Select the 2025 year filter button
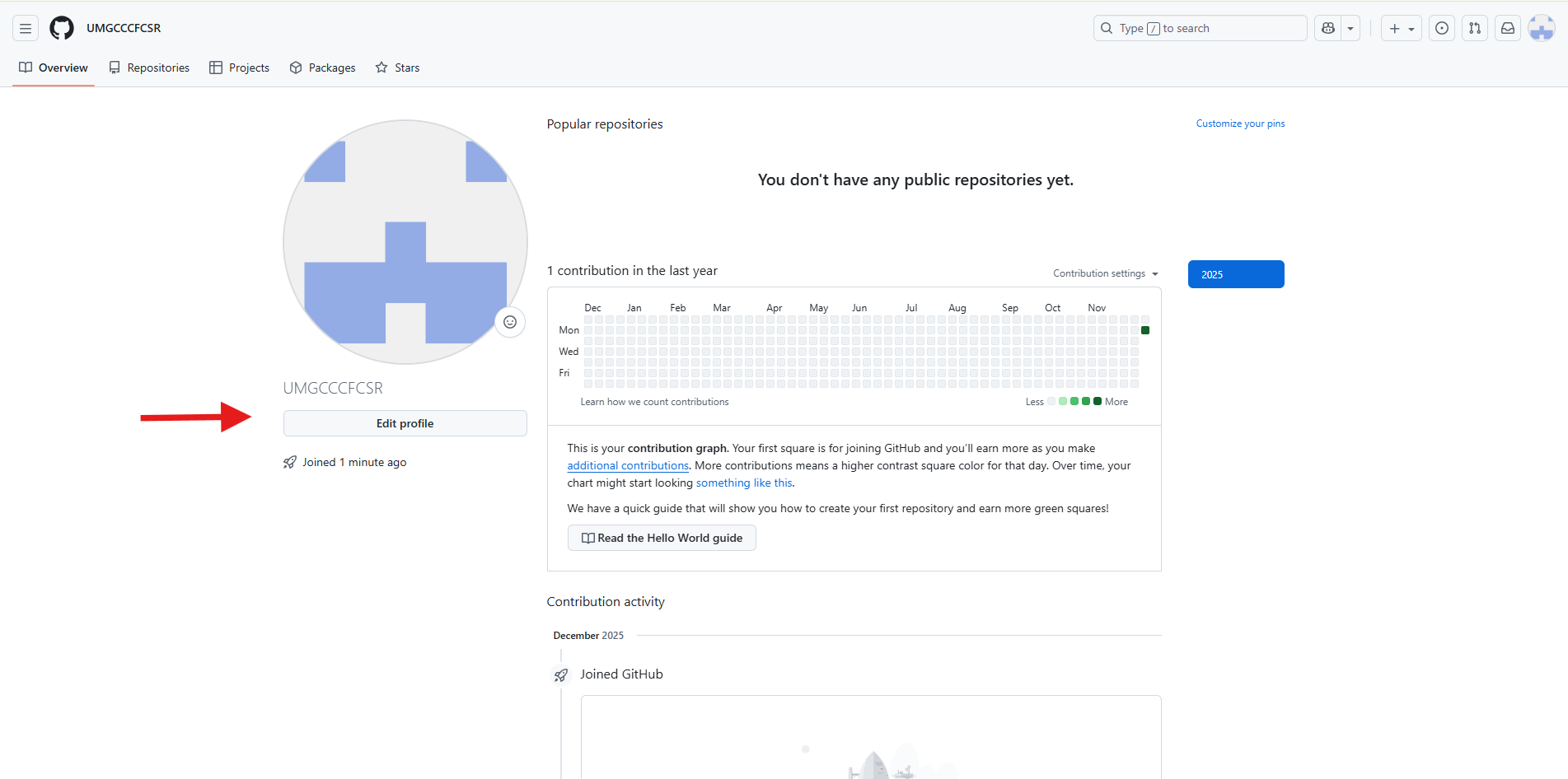The image size is (1568, 779). 1236,274
